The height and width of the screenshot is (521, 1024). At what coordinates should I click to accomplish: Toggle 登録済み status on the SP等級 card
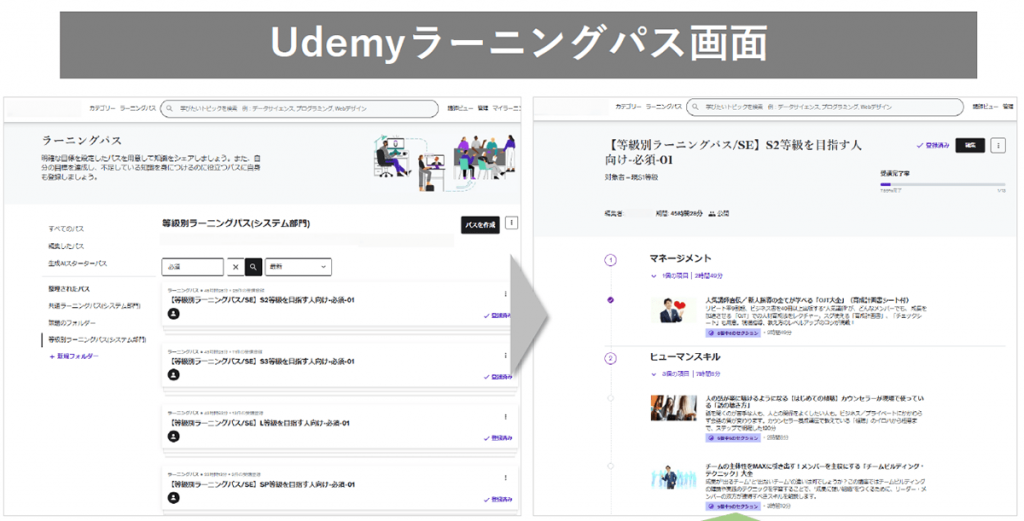(x=498, y=499)
